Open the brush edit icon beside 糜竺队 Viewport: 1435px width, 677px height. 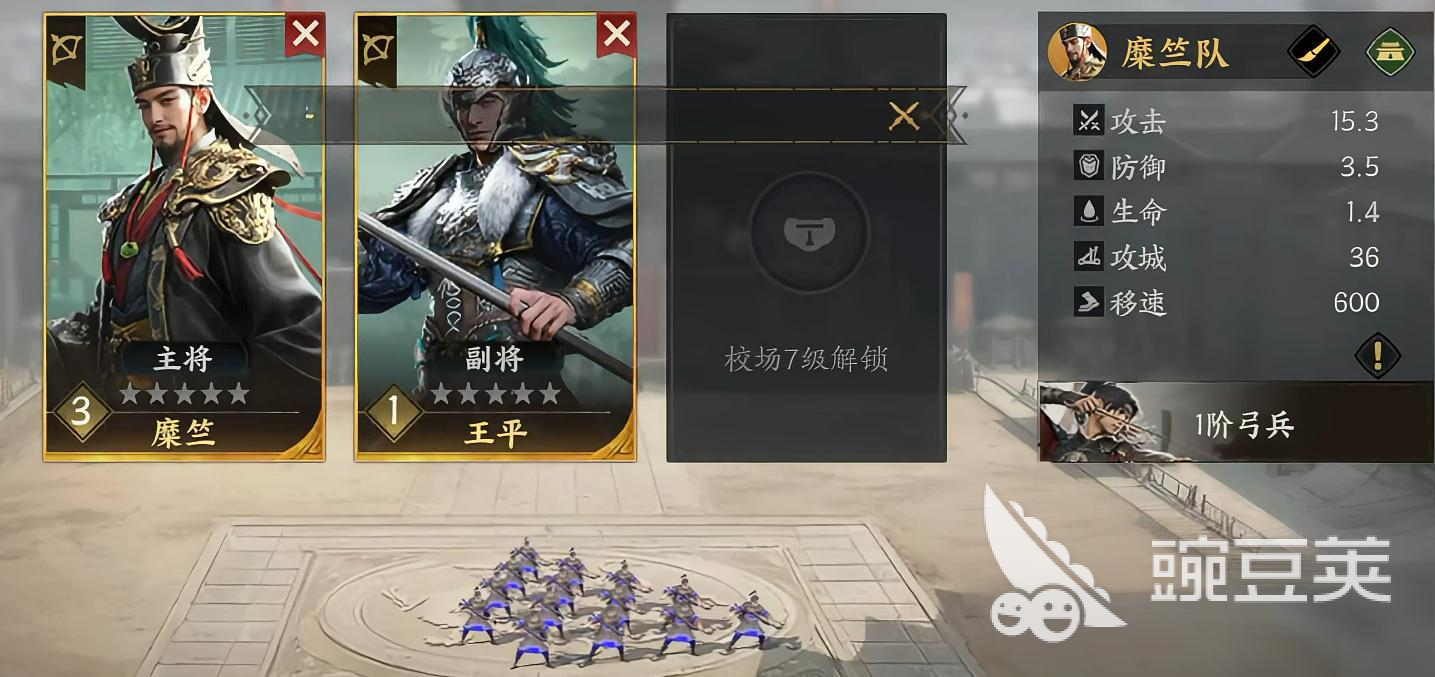pyautogui.click(x=1314, y=51)
